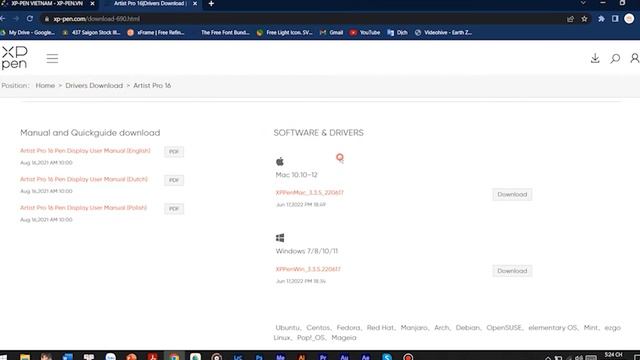The image size is (640, 360).
Task: Open Skype from the taskbar
Action: 387,357
